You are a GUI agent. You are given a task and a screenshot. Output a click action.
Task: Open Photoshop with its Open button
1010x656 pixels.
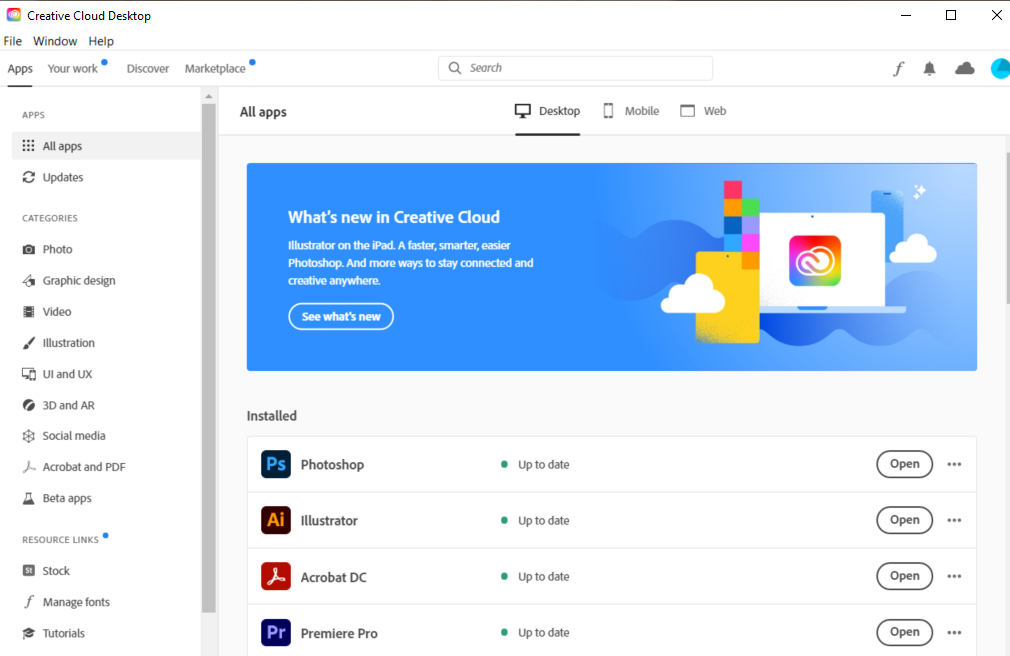(x=904, y=464)
